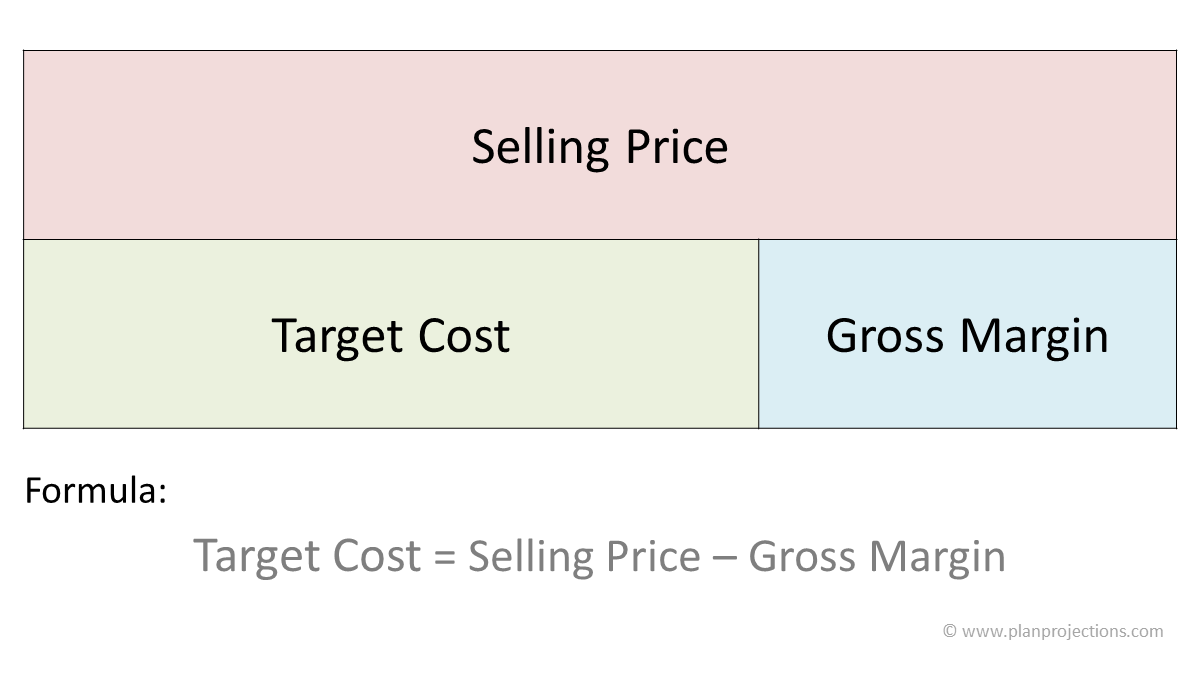Screen dimensions: 1200x675
Task: Click the word "Target" inside the green box
Action: [336, 338]
